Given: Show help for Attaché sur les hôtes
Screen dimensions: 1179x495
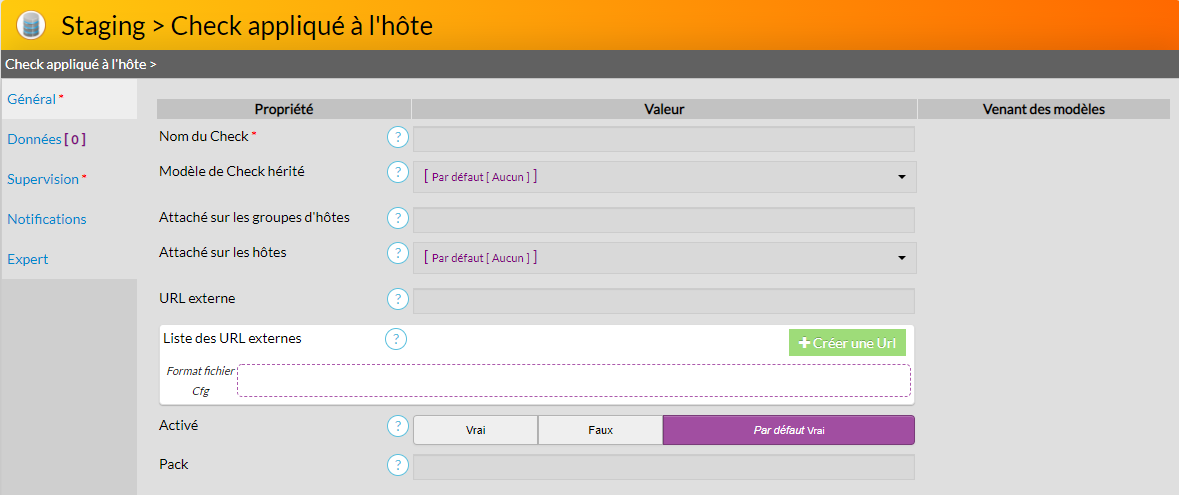Looking at the screenshot, I should [x=397, y=253].
